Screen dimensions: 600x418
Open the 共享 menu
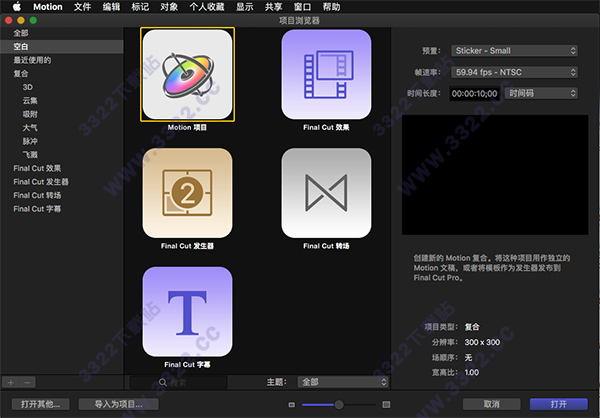[x=274, y=7]
